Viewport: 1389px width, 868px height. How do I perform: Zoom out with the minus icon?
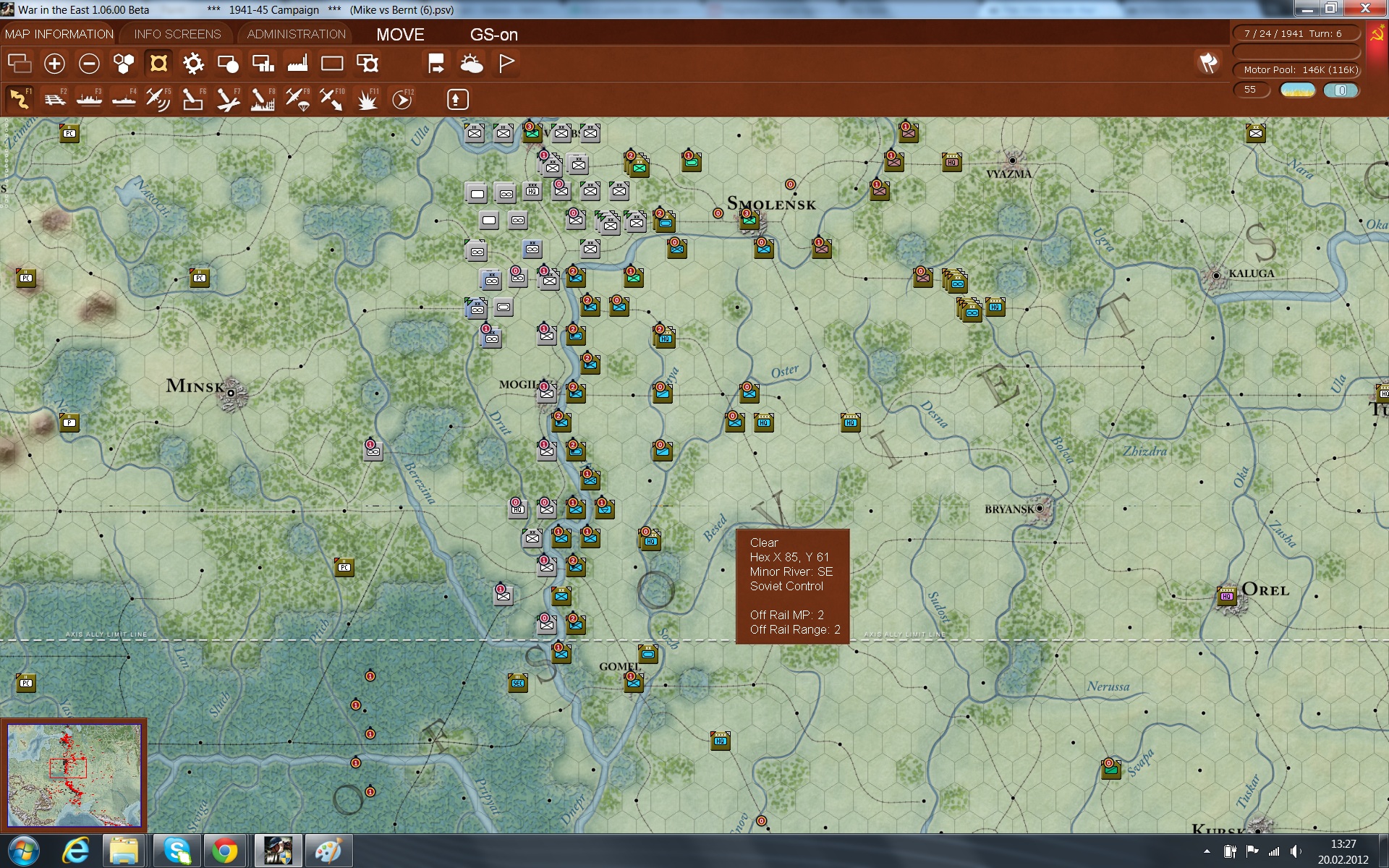coord(89,64)
